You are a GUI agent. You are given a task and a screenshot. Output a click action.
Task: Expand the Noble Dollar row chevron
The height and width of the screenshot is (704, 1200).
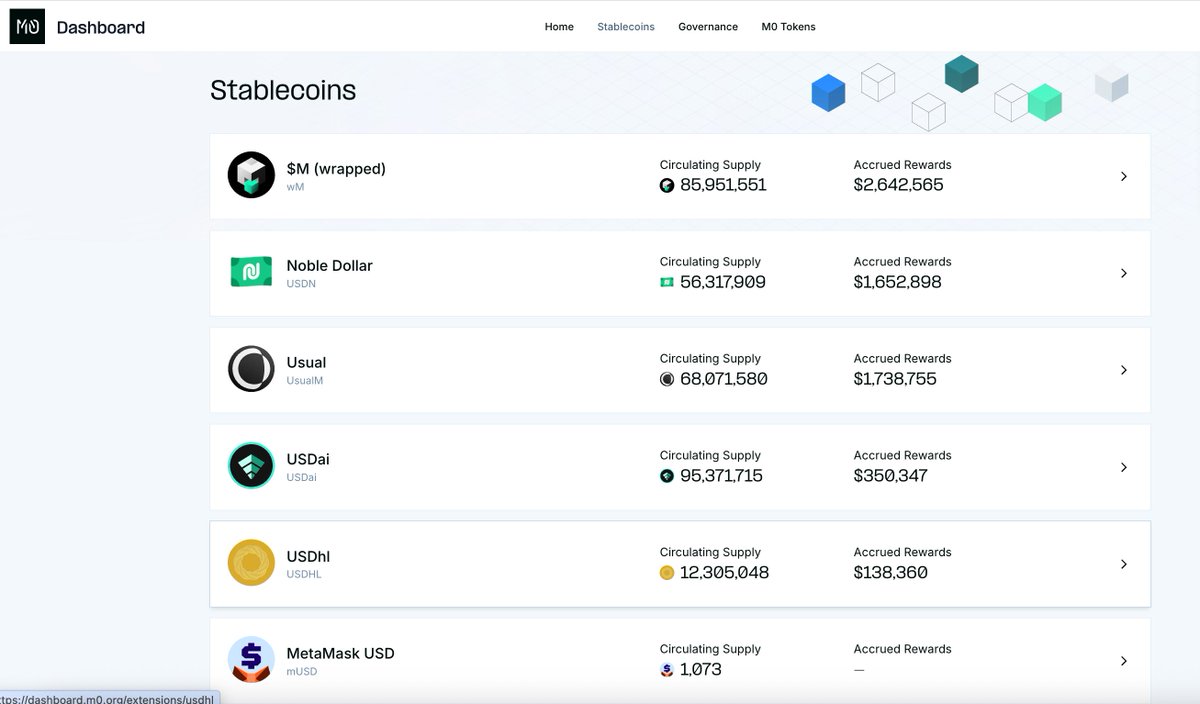1123,273
